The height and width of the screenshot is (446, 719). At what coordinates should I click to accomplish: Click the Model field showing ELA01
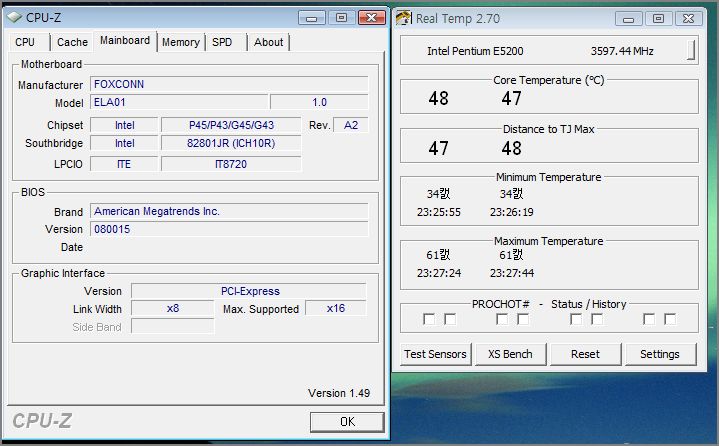click(x=179, y=102)
